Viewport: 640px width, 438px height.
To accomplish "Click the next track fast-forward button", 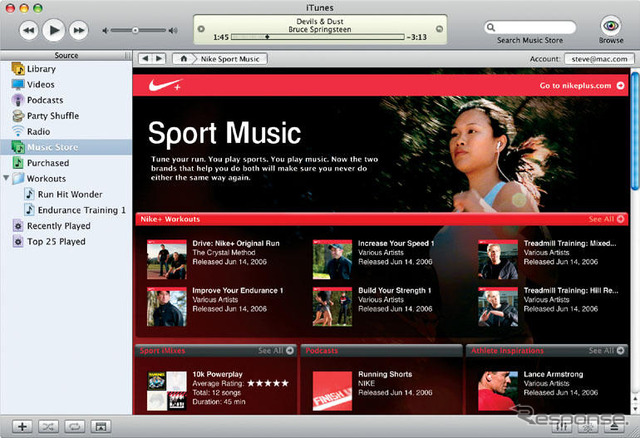I will pos(79,31).
